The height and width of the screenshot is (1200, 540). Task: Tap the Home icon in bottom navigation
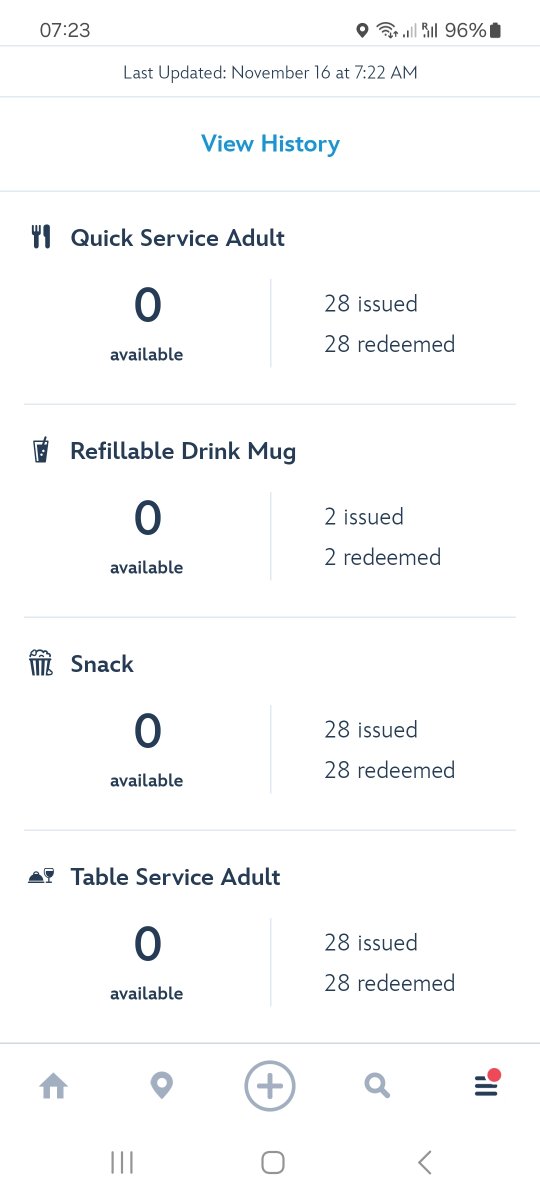53,1086
